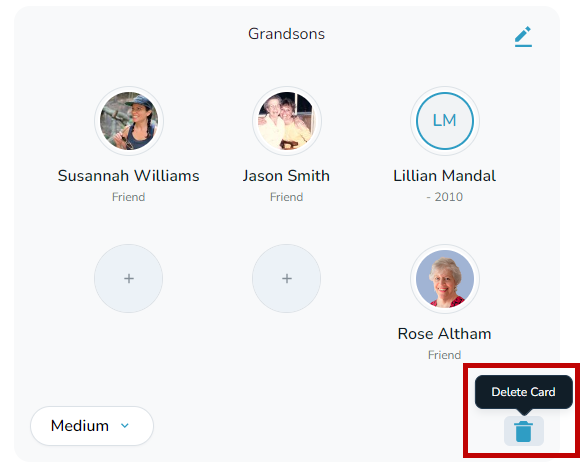Open Jason Smith's profile photo
This screenshot has width=580, height=474.
point(287,121)
